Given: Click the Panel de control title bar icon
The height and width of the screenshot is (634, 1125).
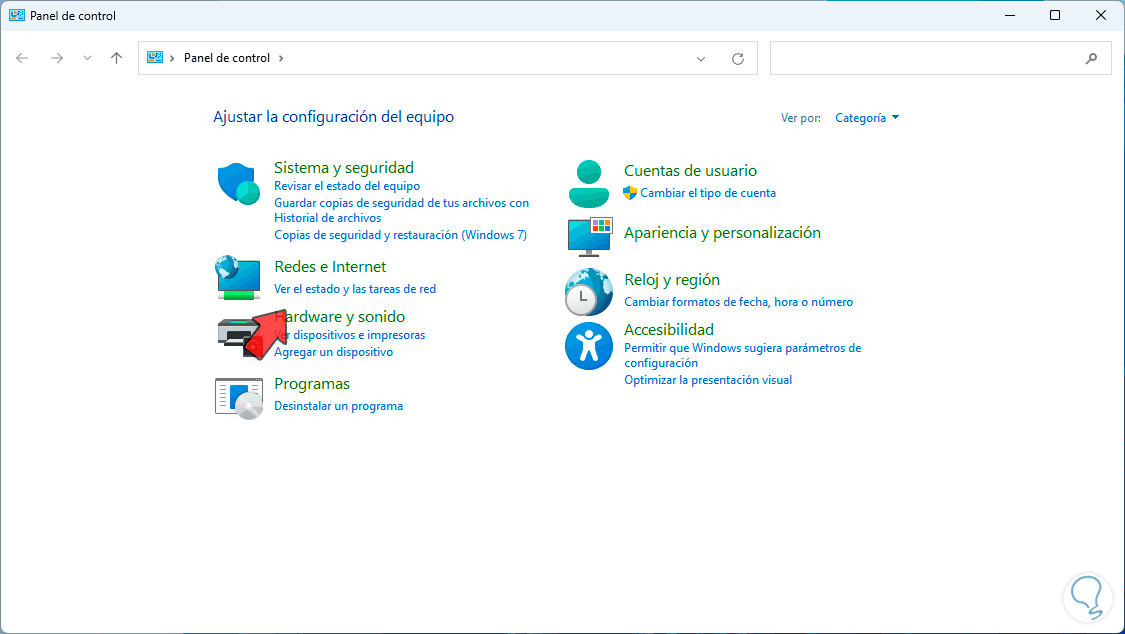Looking at the screenshot, I should [x=17, y=15].
